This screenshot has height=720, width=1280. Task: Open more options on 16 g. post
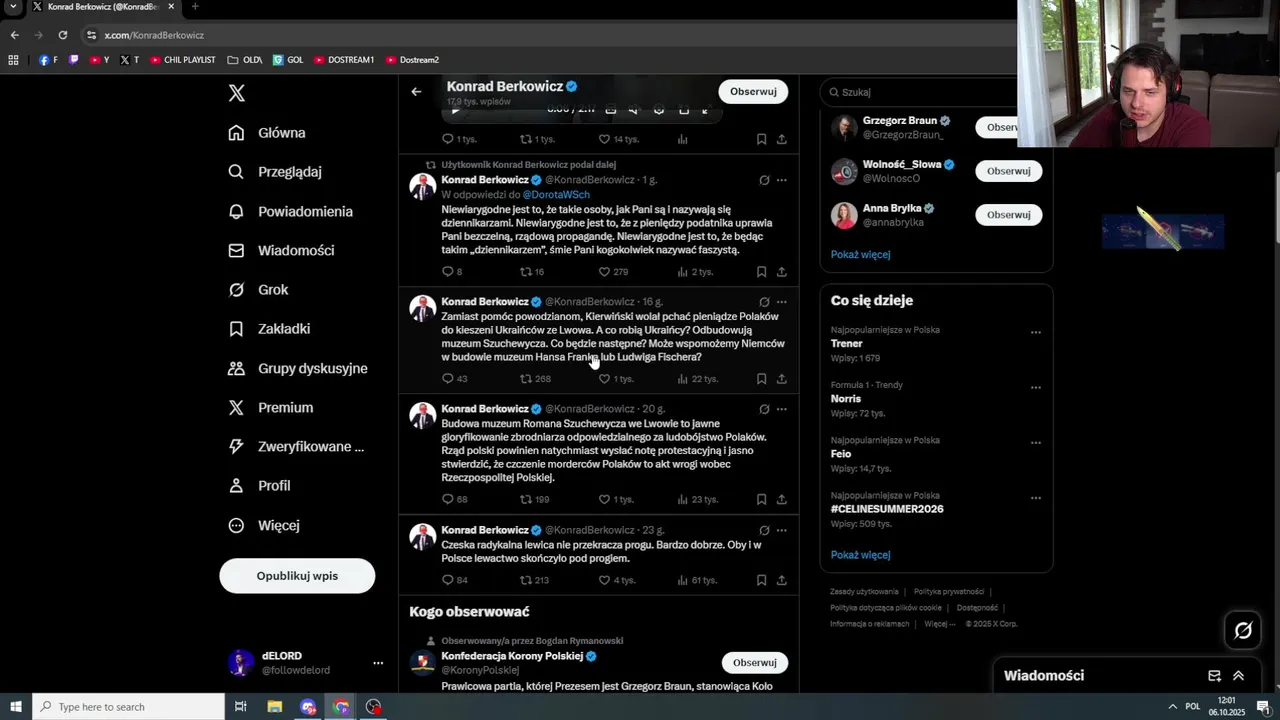tap(782, 302)
